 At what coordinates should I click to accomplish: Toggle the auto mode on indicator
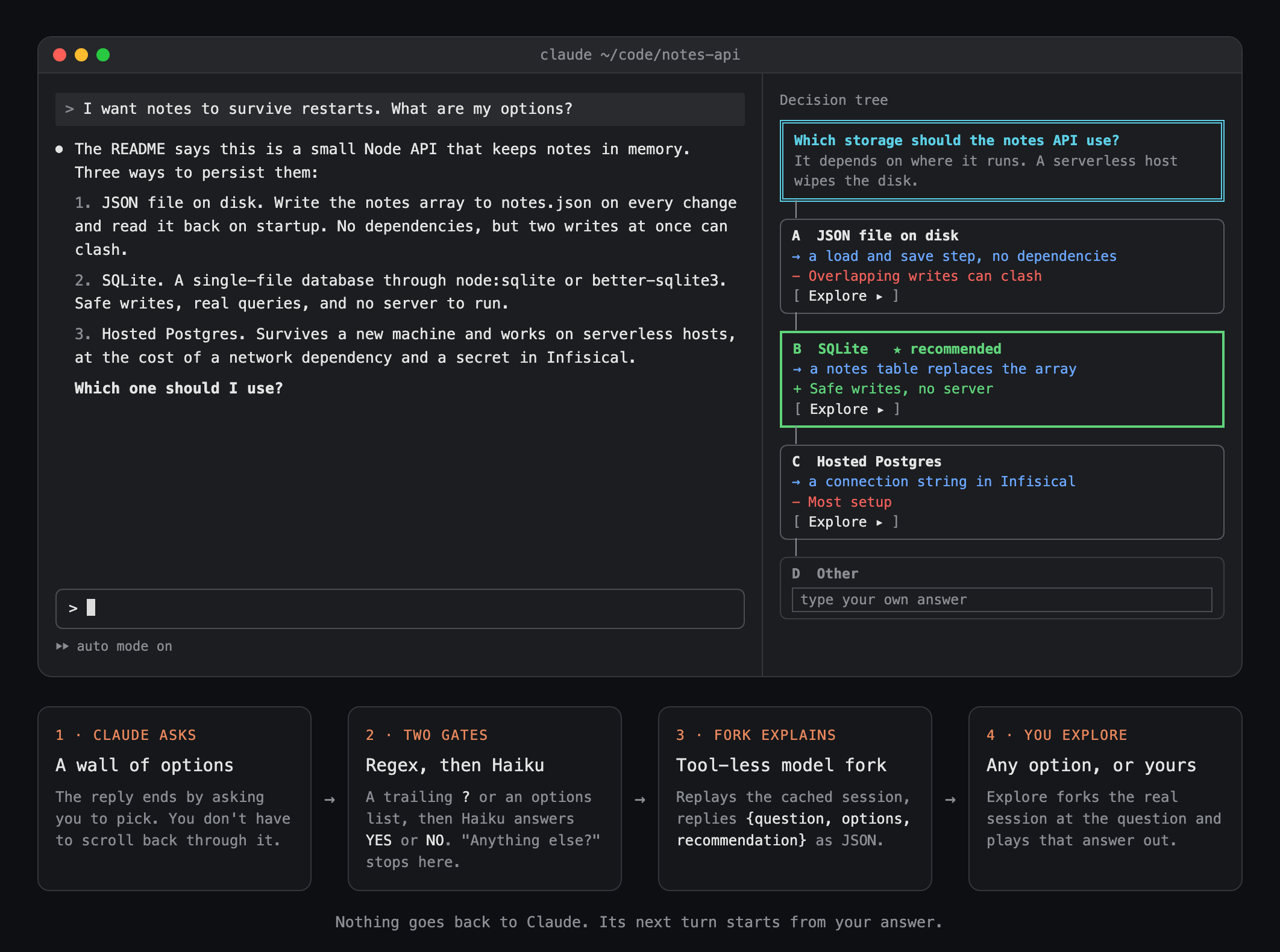114,646
